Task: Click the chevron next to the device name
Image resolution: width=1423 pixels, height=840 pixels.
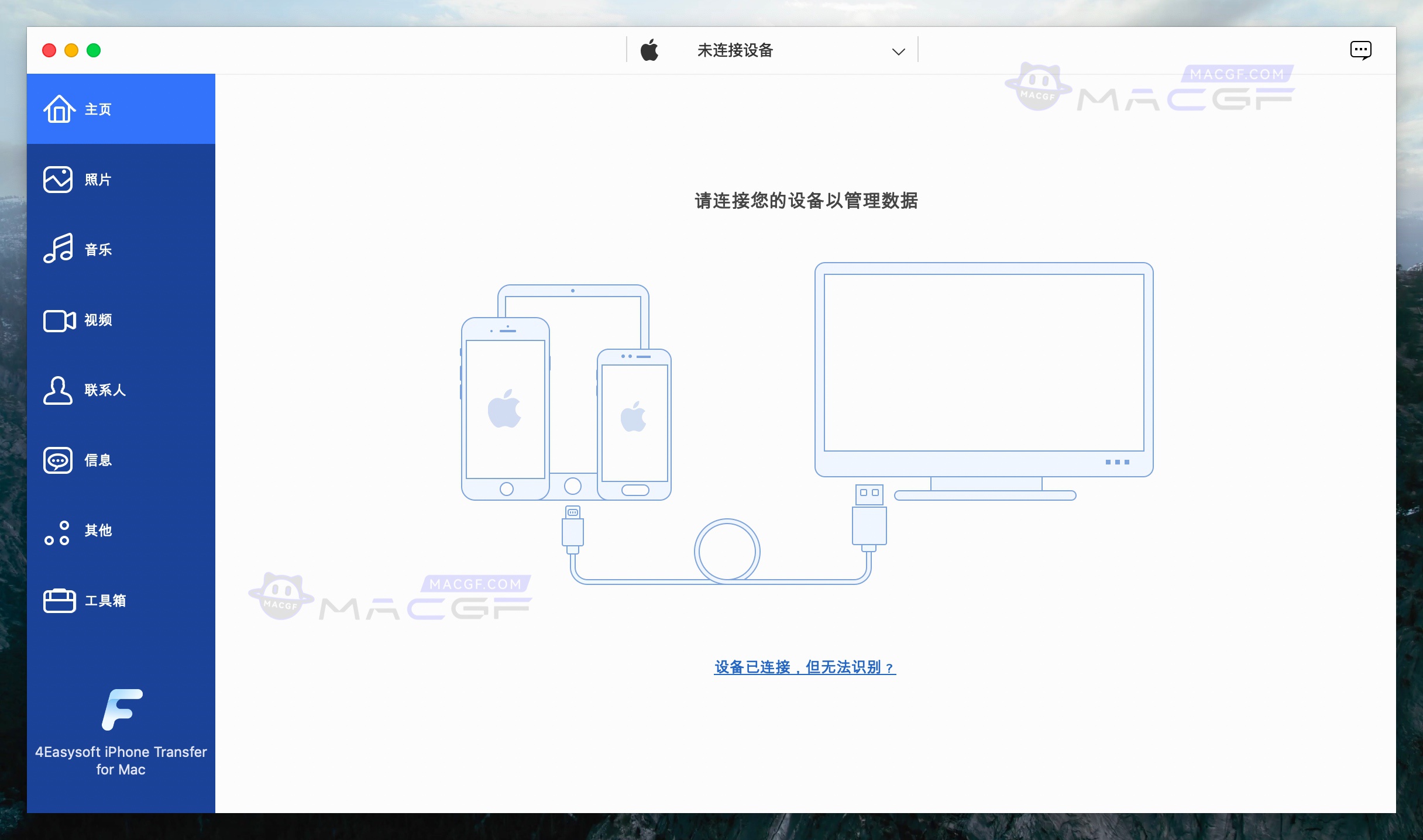Action: coord(898,51)
